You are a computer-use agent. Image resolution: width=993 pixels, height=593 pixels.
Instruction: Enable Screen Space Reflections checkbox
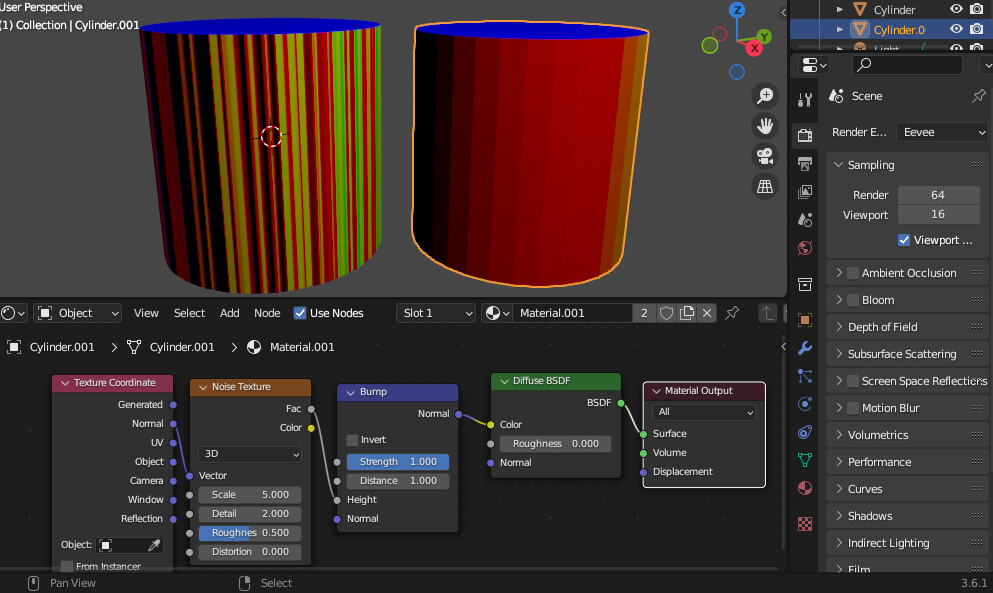tap(853, 381)
